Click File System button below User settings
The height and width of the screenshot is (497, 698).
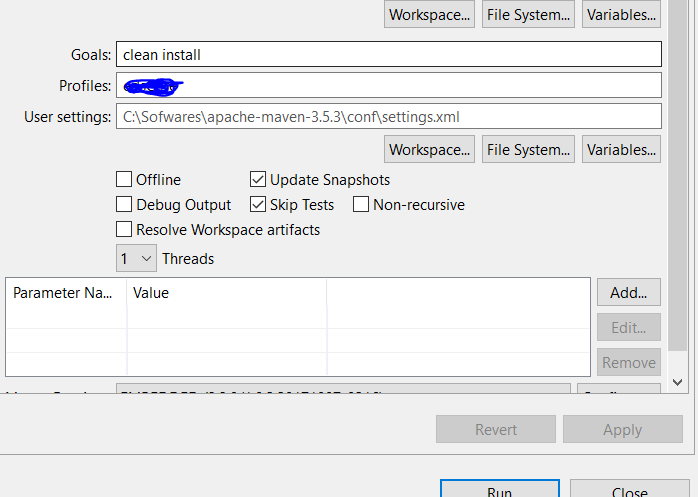(x=527, y=150)
